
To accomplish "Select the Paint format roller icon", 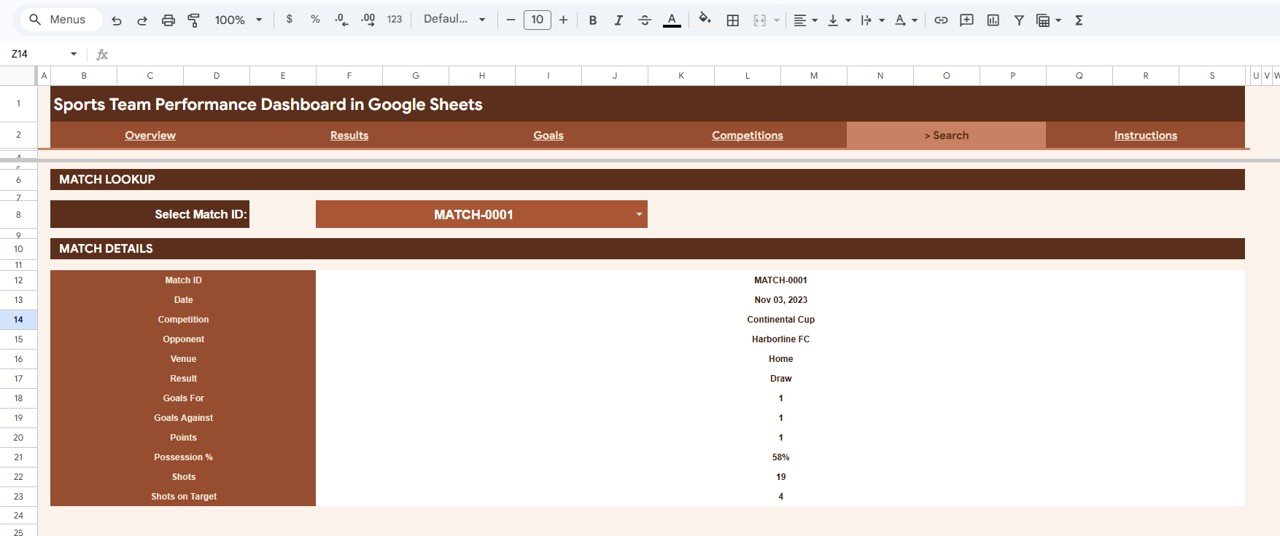I will click(194, 20).
